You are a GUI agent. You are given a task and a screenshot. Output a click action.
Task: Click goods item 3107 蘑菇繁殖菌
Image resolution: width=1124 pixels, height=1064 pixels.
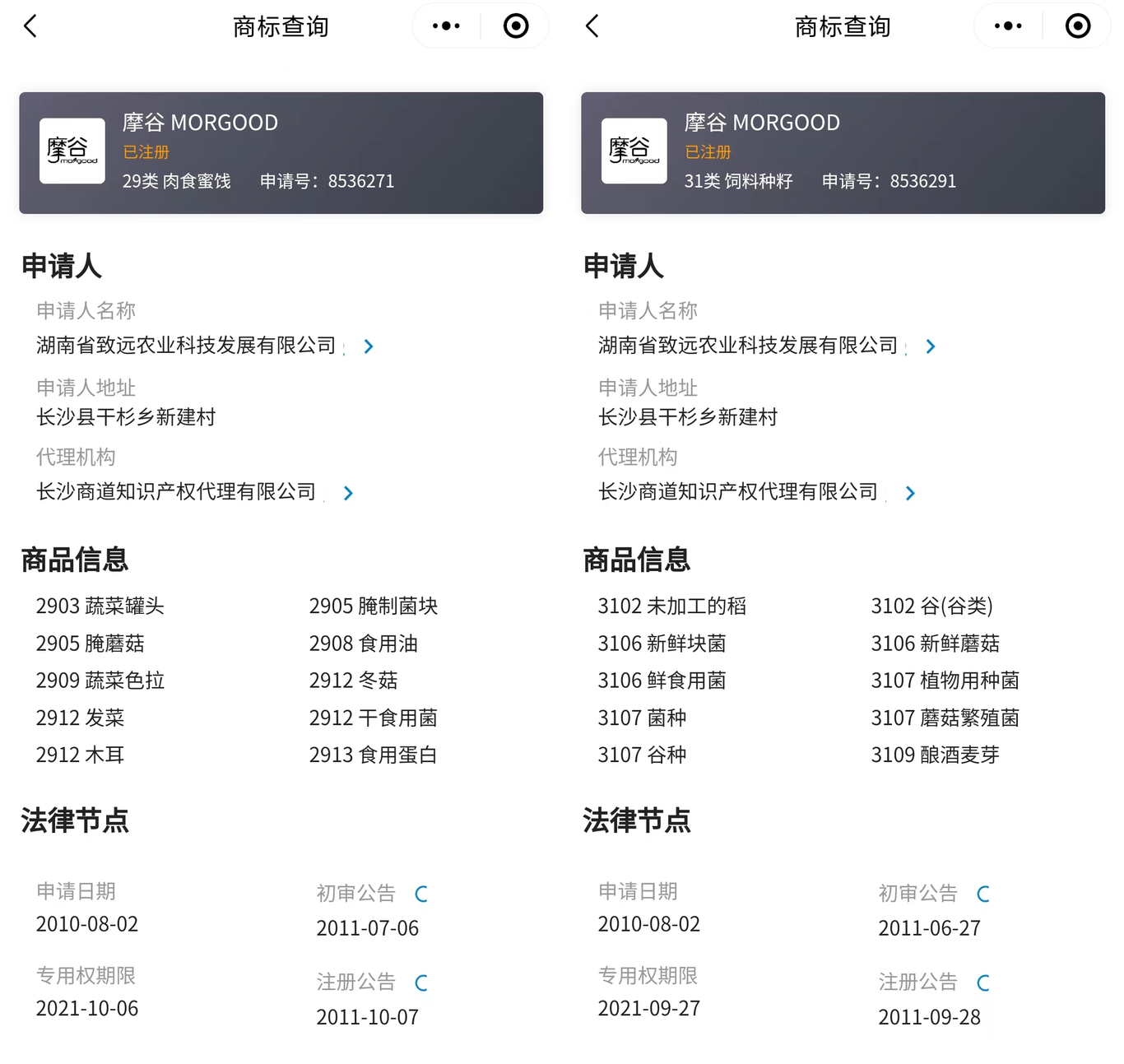[x=945, y=718]
